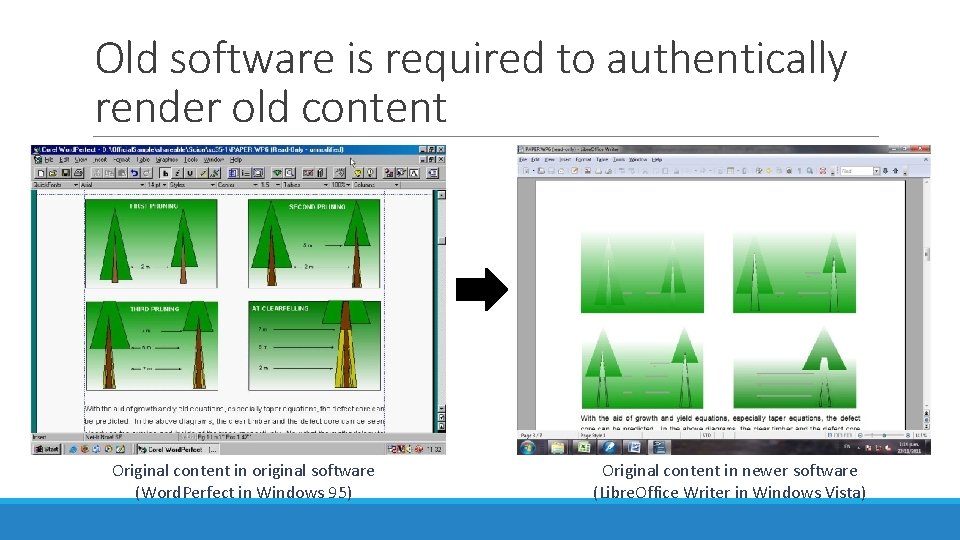The image size is (960, 540).
Task: Click the lightbulb PerfectExpert icon in WordPerfect
Action: [370, 173]
